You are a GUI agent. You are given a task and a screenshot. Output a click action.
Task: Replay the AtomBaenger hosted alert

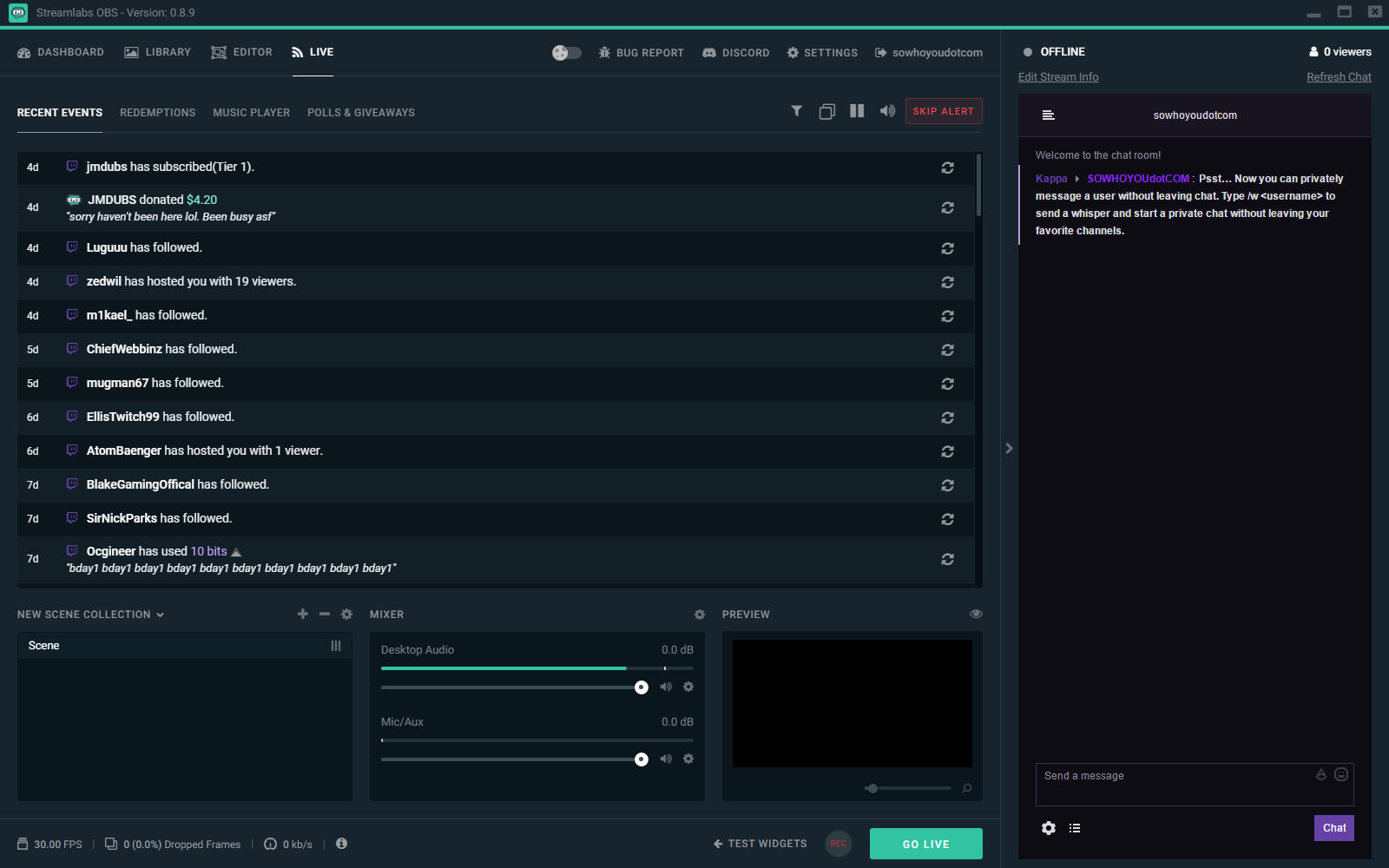point(948,451)
